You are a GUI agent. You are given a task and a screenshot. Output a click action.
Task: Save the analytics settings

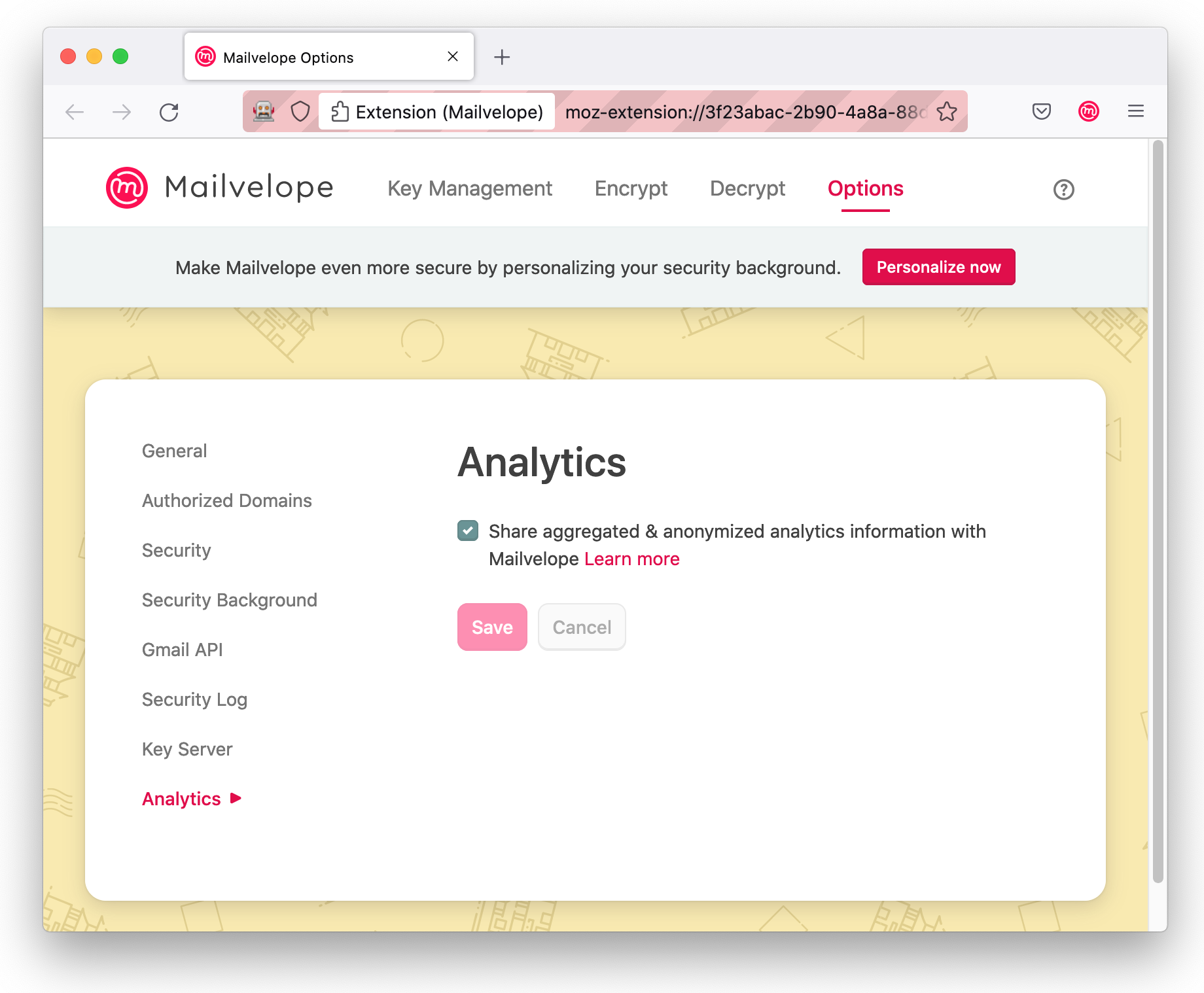coord(492,627)
